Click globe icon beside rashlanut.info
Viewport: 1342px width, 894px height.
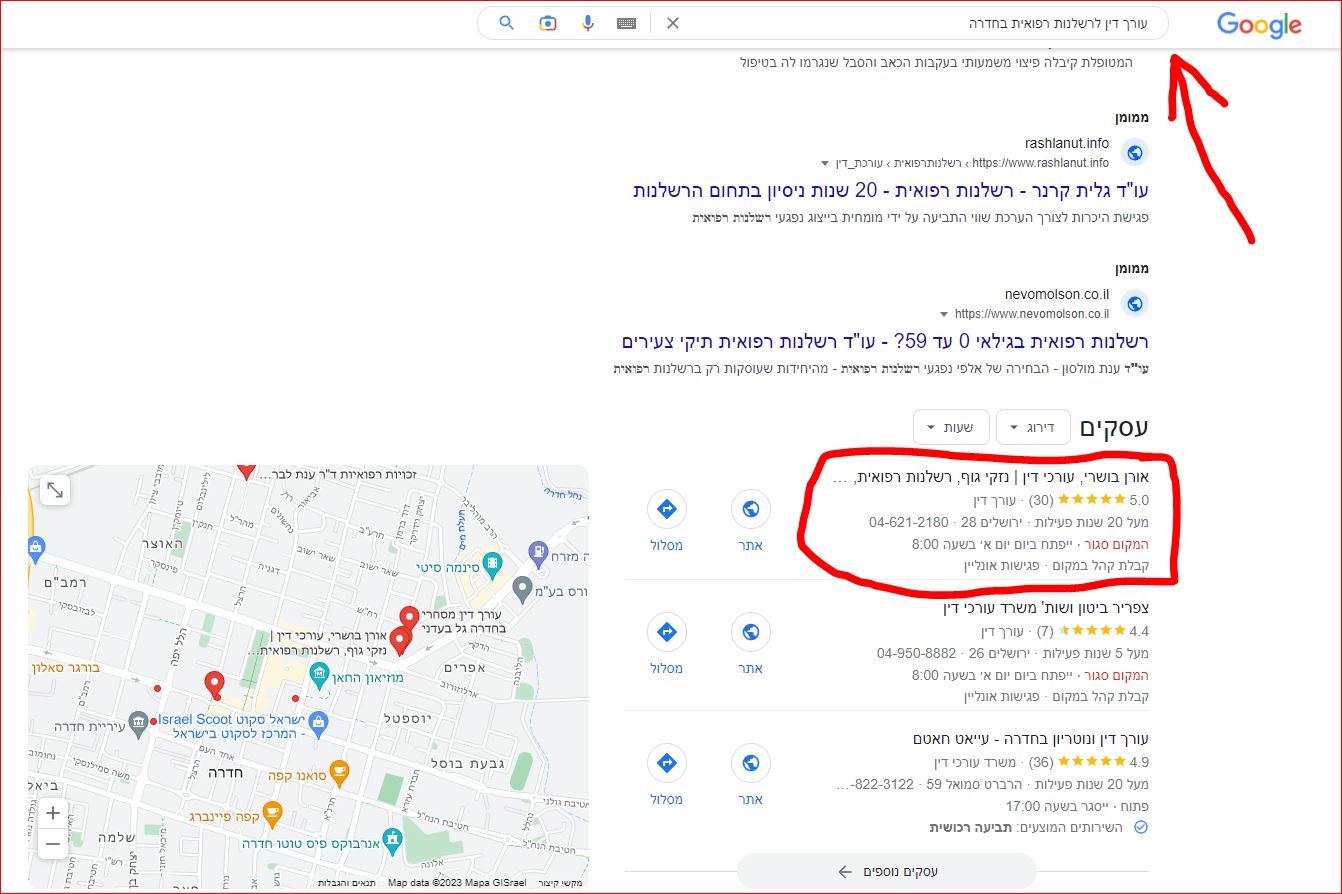pyautogui.click(x=1134, y=153)
